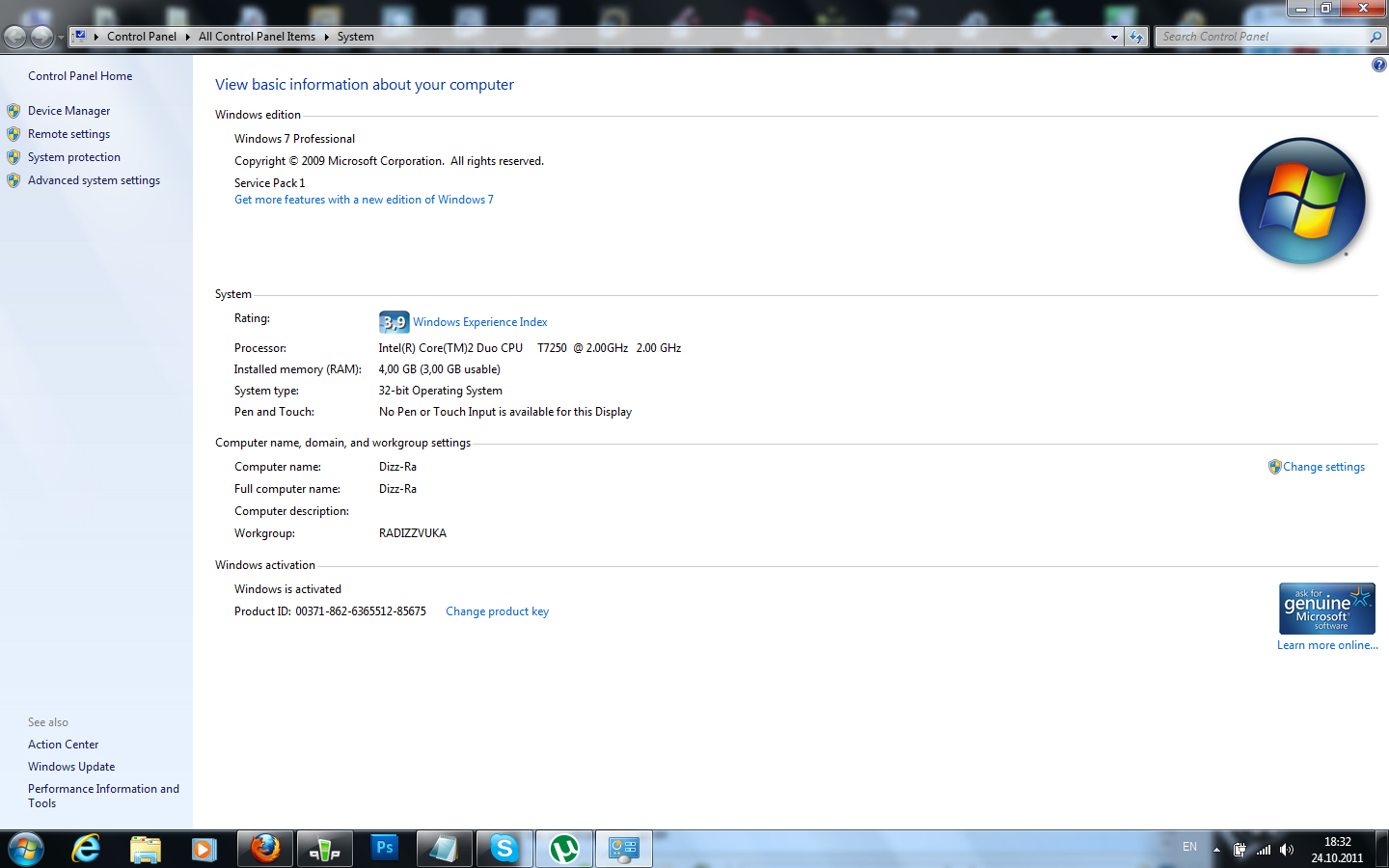
Task: Click the 3,9 rating score badge
Action: pyautogui.click(x=394, y=322)
